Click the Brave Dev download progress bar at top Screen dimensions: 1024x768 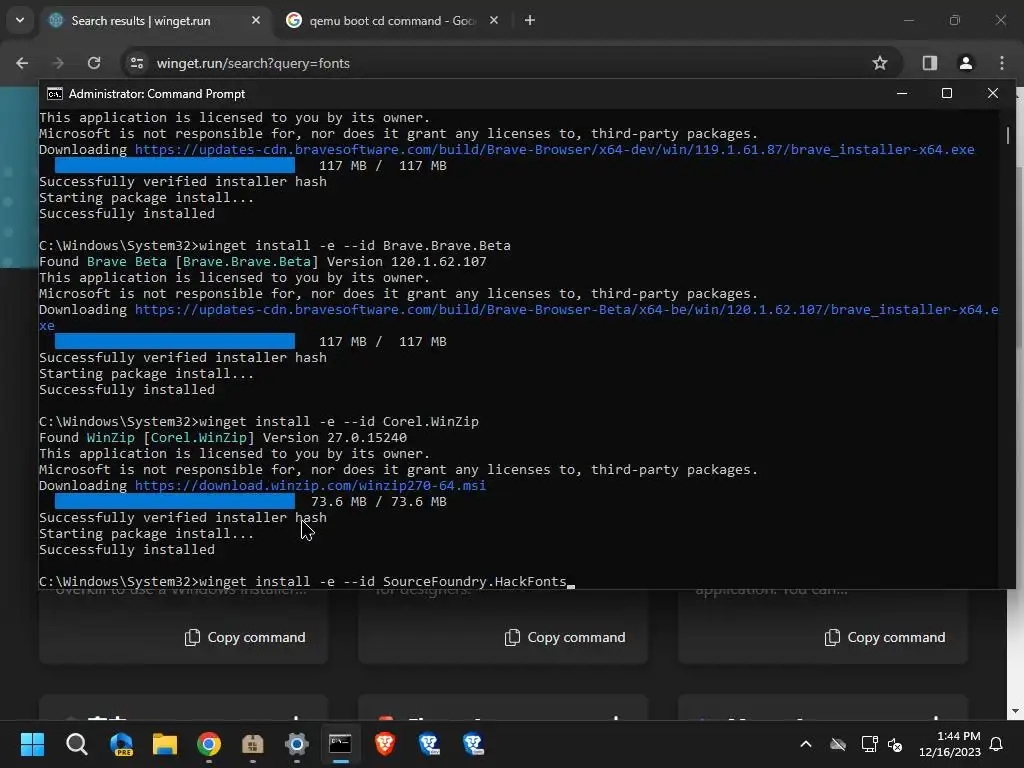174,165
